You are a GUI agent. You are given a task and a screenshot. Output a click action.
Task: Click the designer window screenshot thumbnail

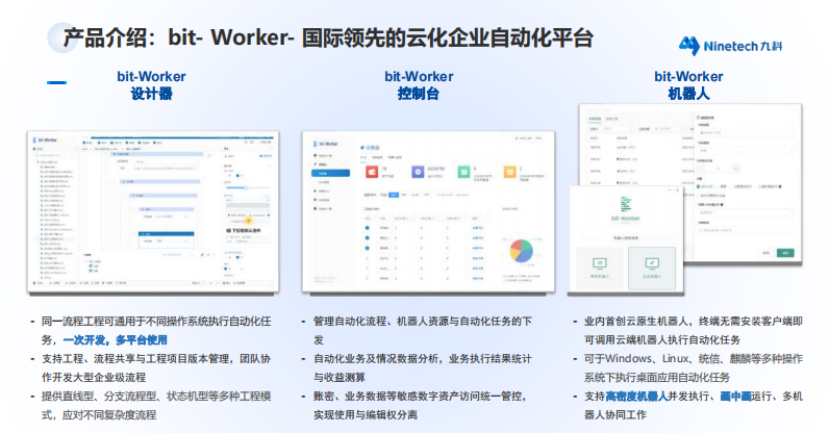tap(153, 211)
